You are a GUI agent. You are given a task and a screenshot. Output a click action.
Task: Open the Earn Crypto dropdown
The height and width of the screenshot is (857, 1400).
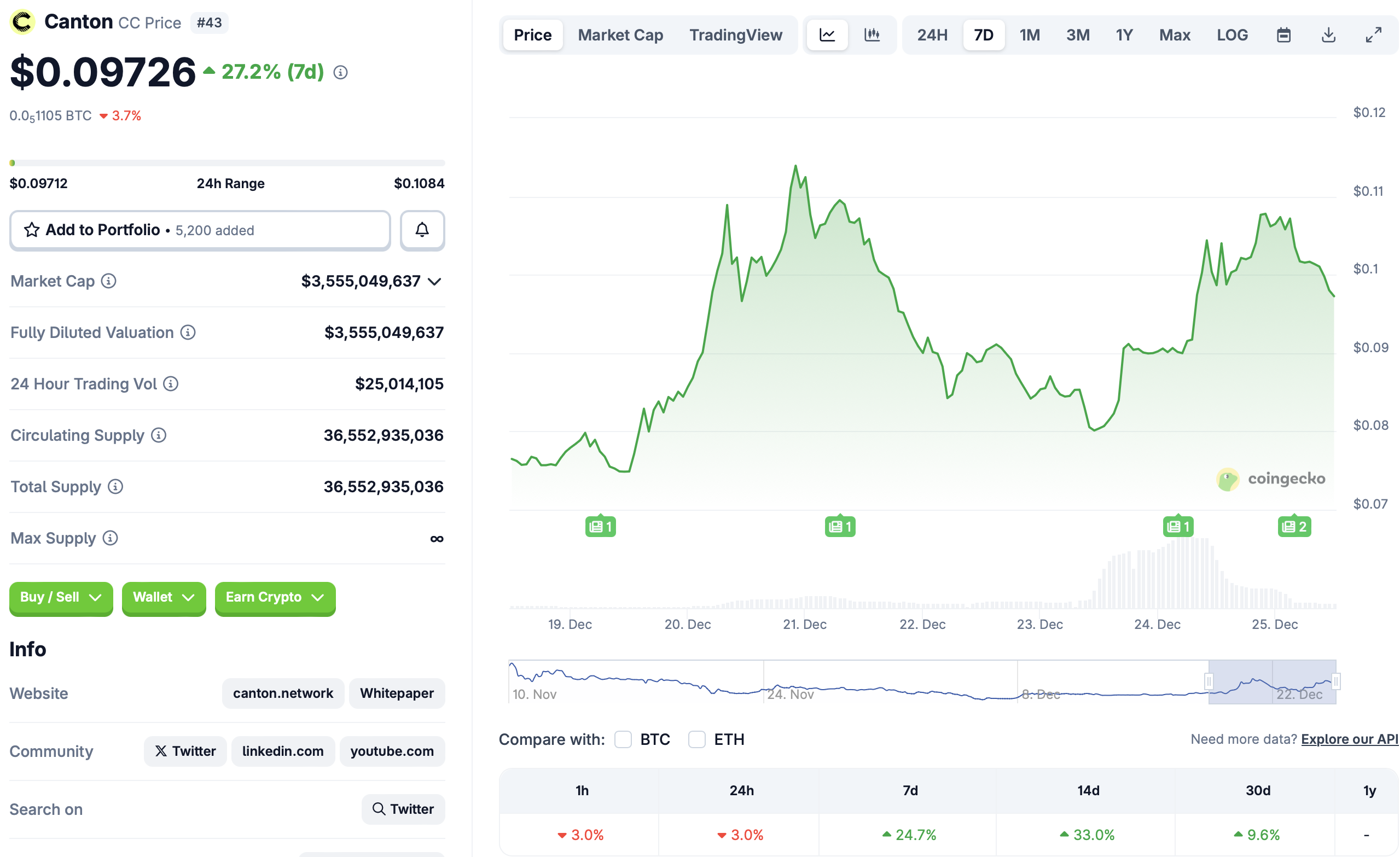pos(275,597)
